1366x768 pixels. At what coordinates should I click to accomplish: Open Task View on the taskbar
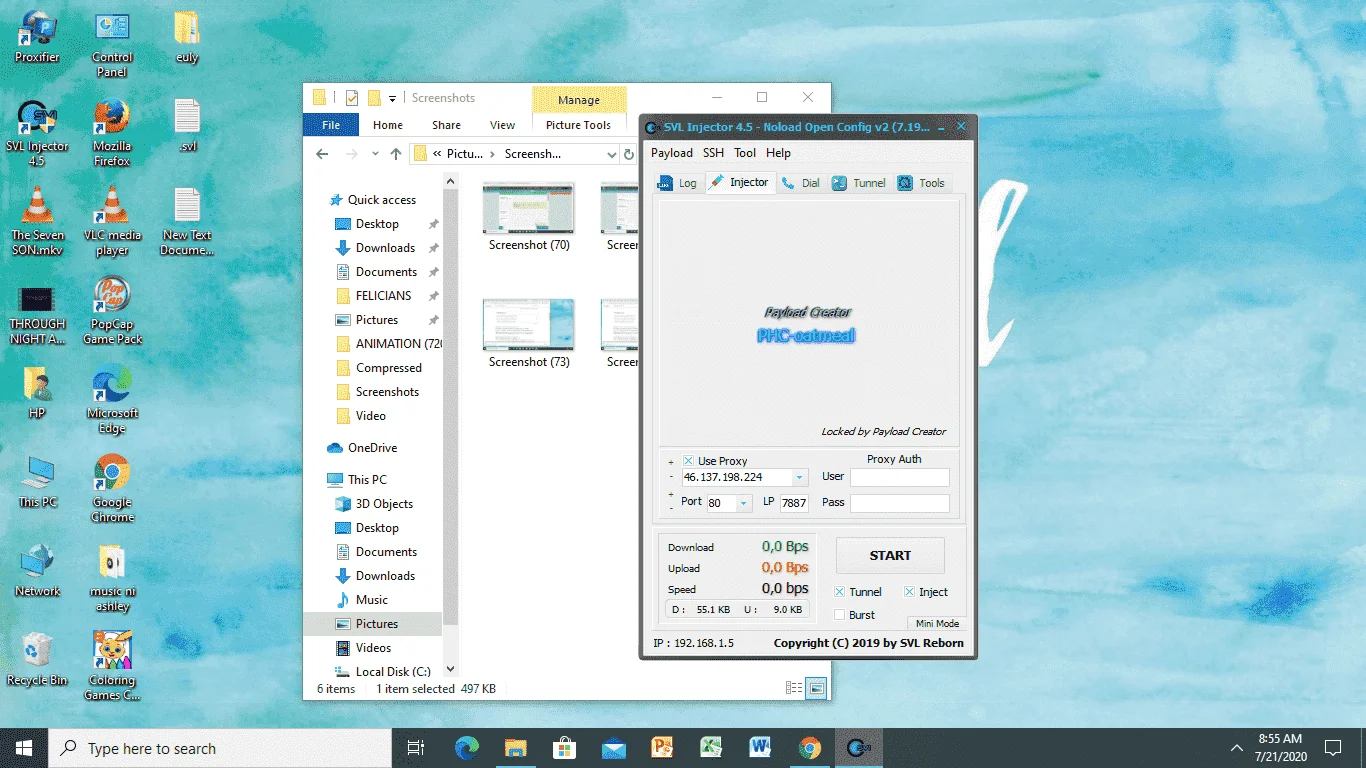416,748
